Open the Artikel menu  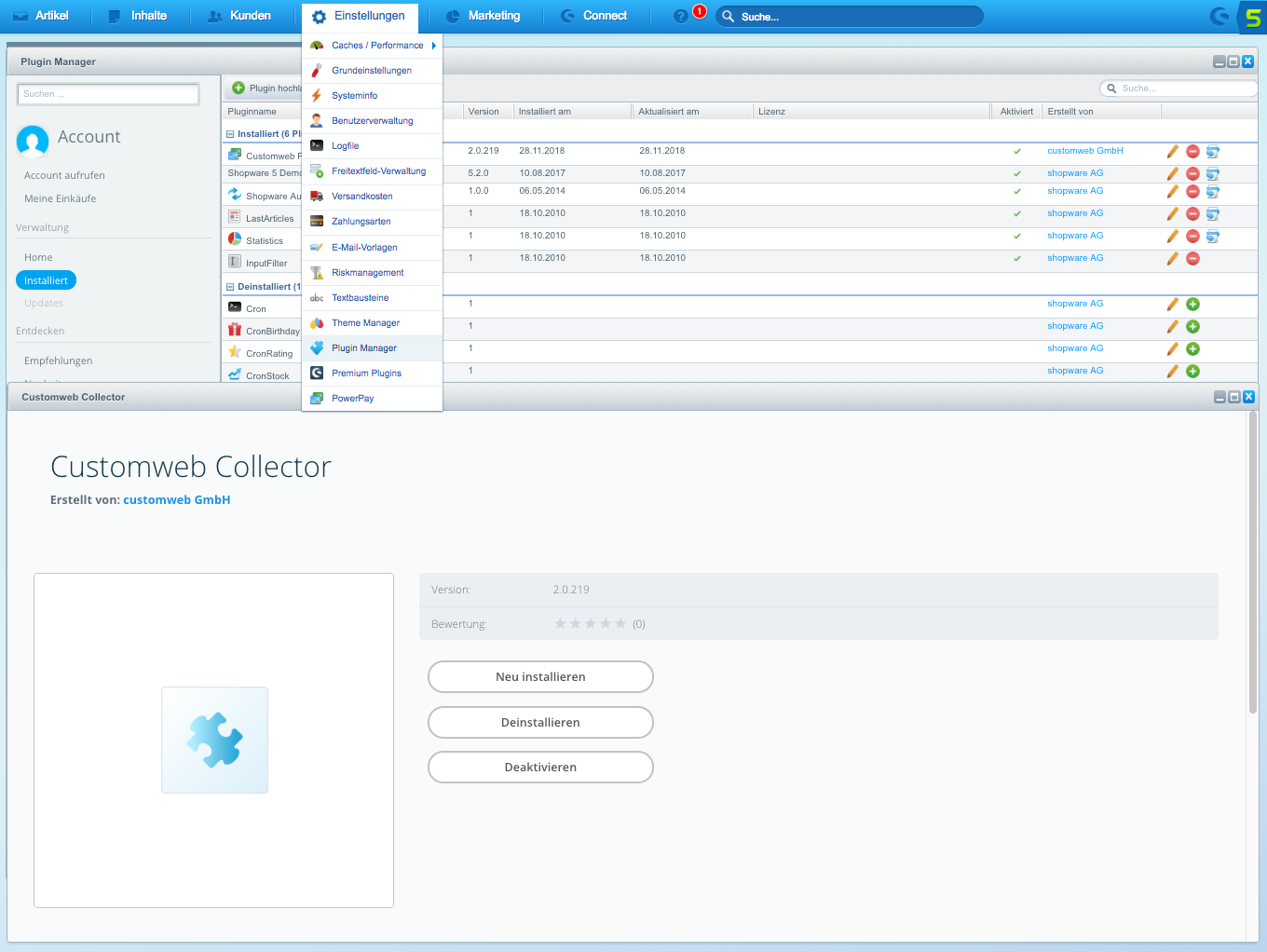pos(42,16)
